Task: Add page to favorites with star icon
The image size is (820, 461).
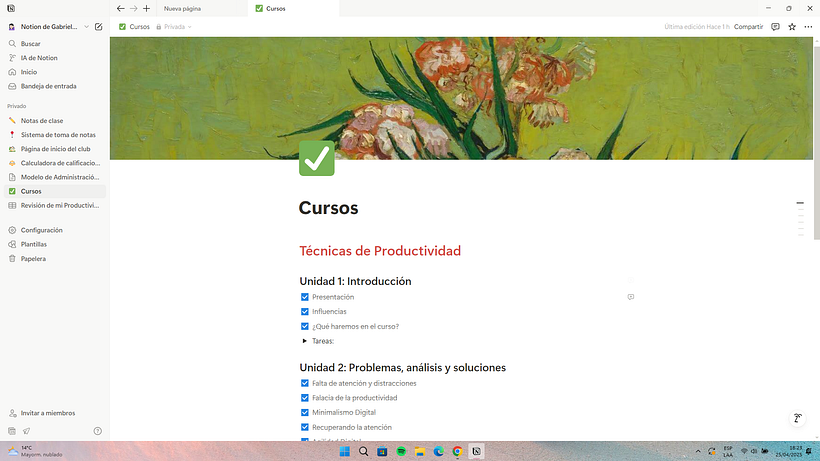Action: point(792,27)
